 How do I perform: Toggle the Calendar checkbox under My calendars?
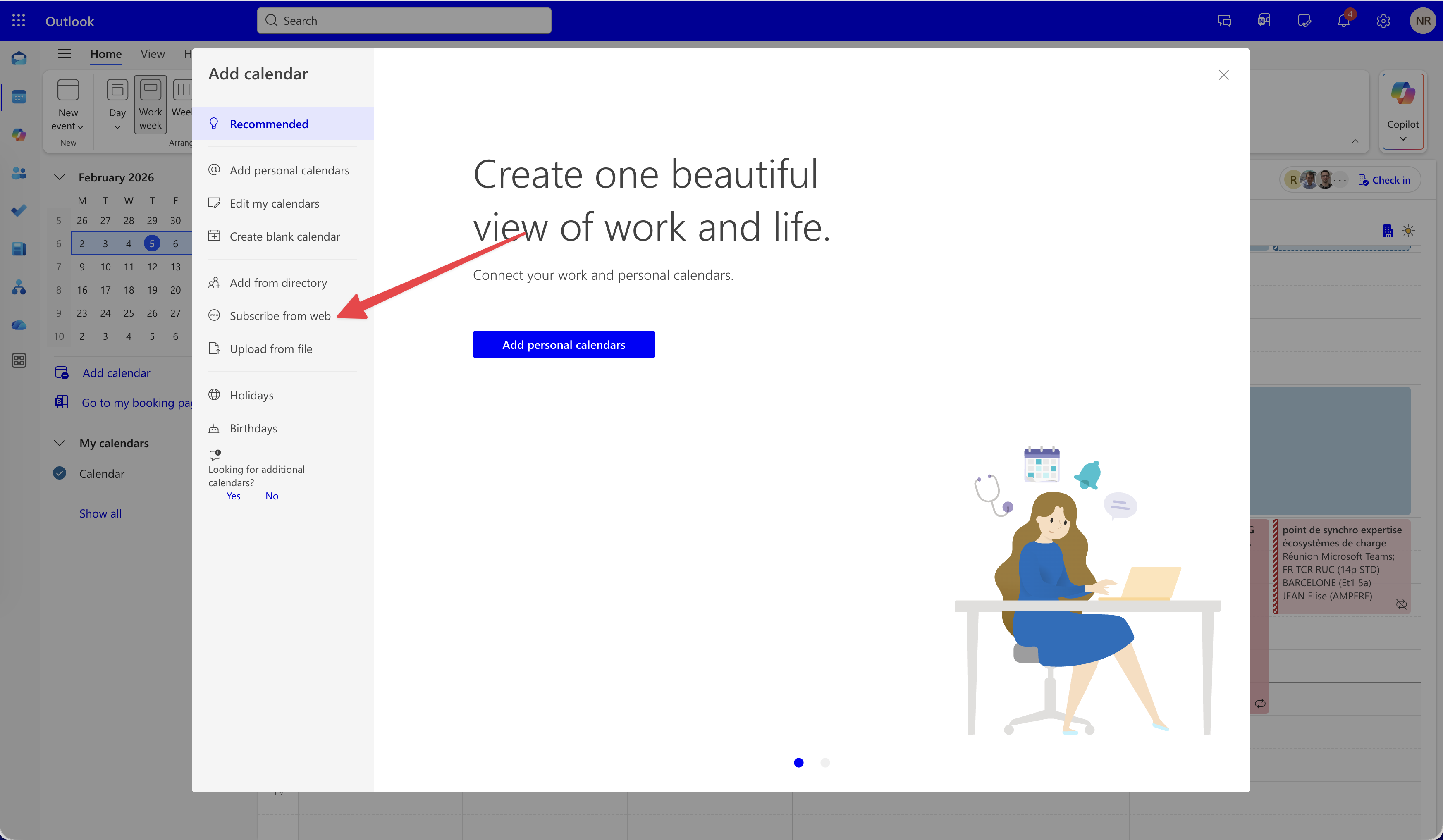point(60,473)
